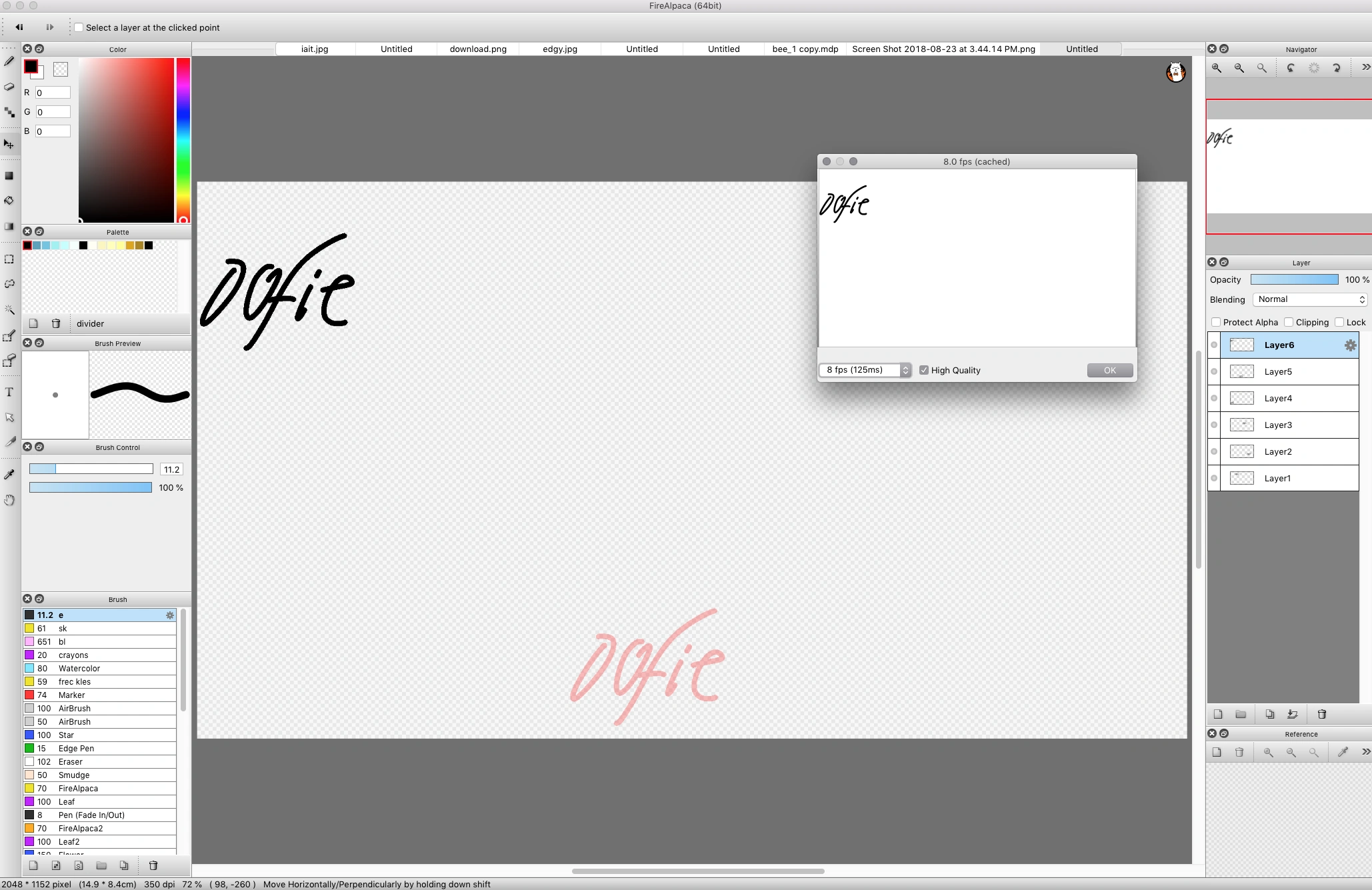
Task: Enable Select a layer at clicked point
Action: pyautogui.click(x=79, y=27)
